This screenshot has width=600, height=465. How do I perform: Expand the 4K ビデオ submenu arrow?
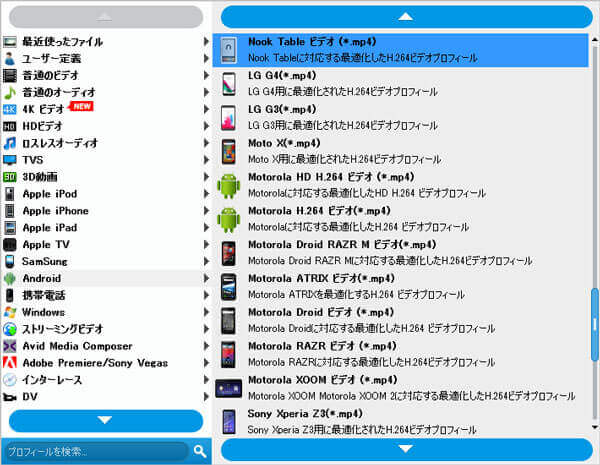206,109
